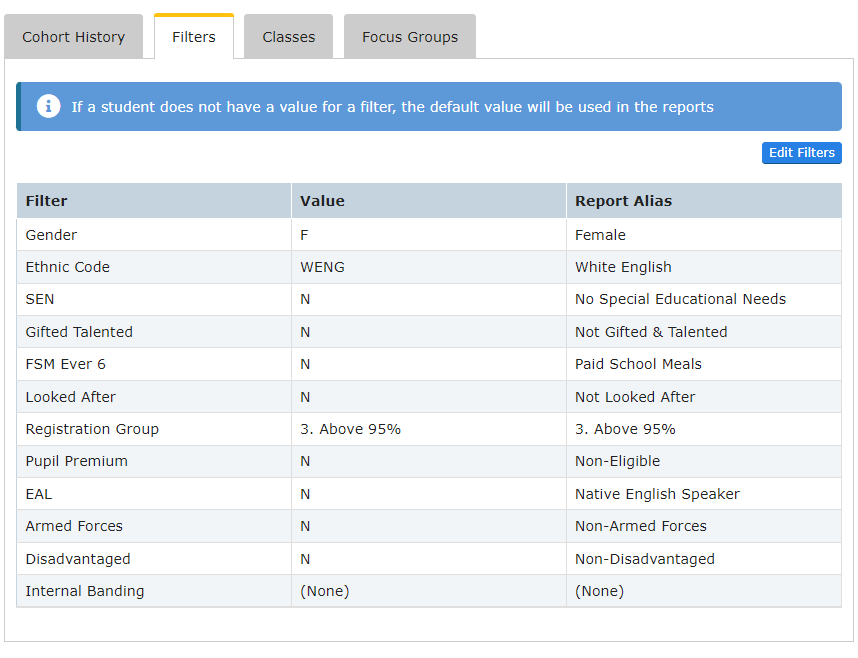Open the Cohort History tab
This screenshot has width=858, height=658.
(x=74, y=37)
